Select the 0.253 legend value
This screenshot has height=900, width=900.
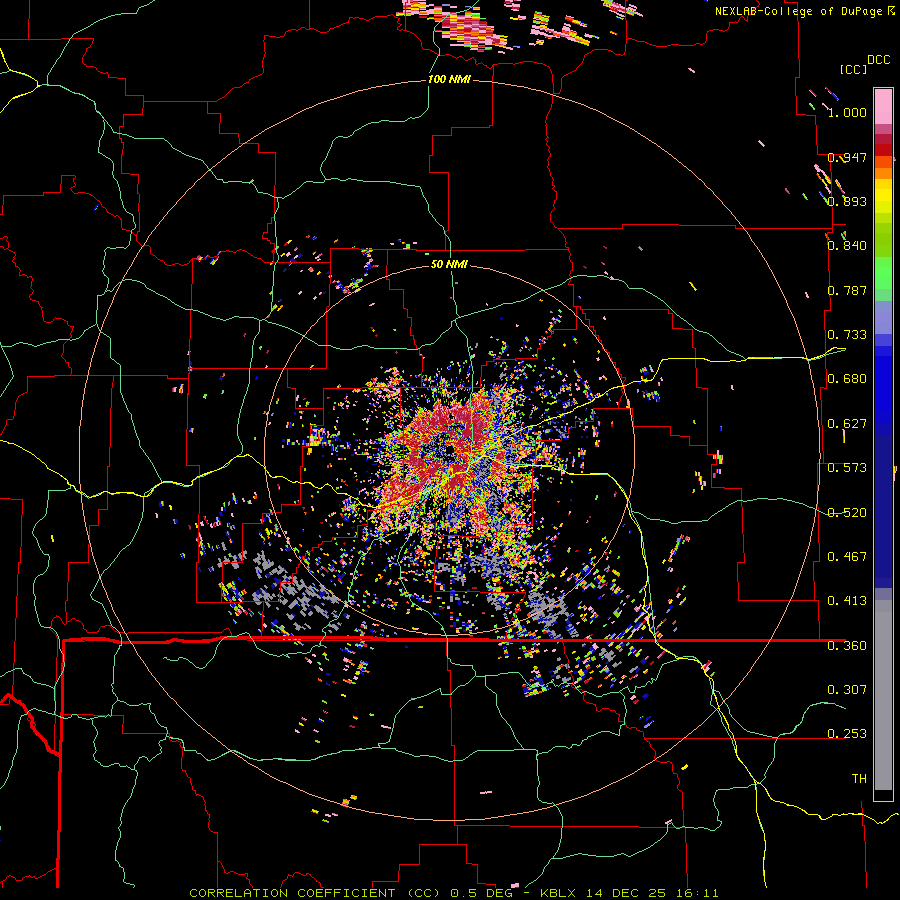click(847, 734)
